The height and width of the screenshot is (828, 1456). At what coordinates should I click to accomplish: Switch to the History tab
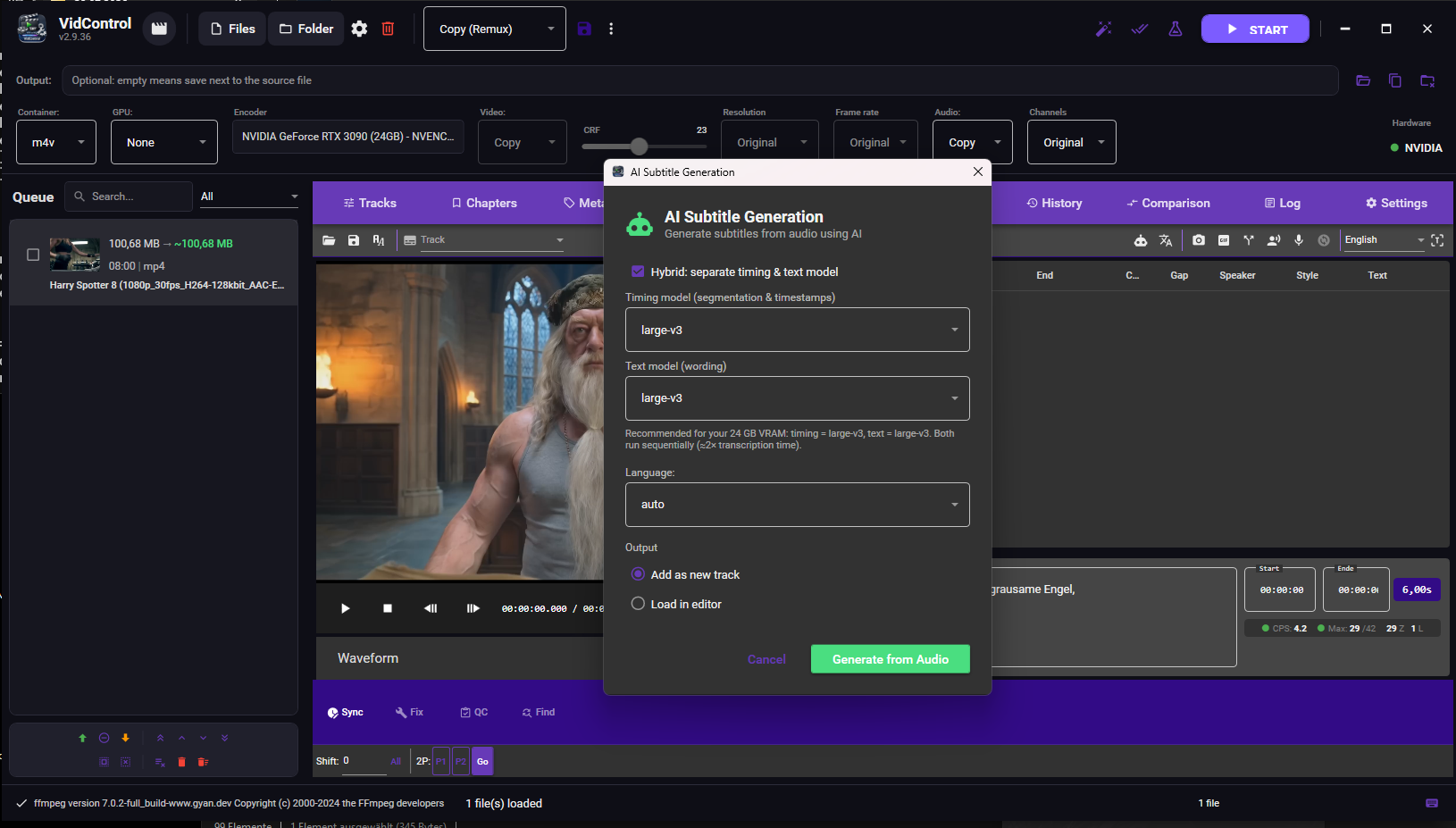click(1054, 203)
